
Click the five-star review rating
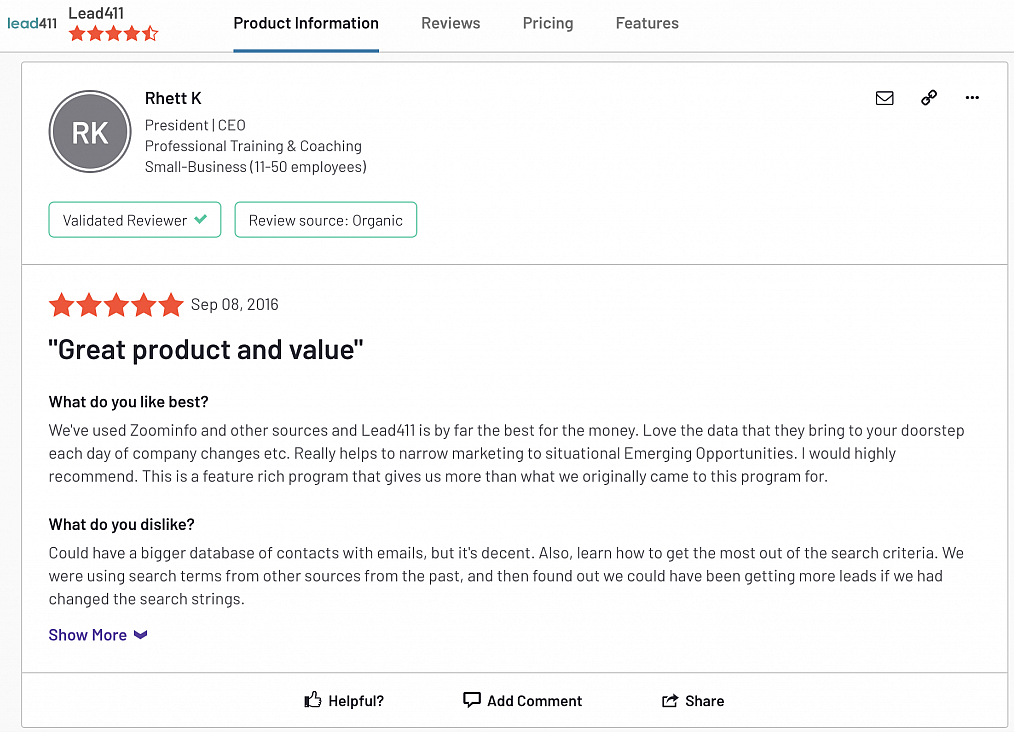(116, 305)
